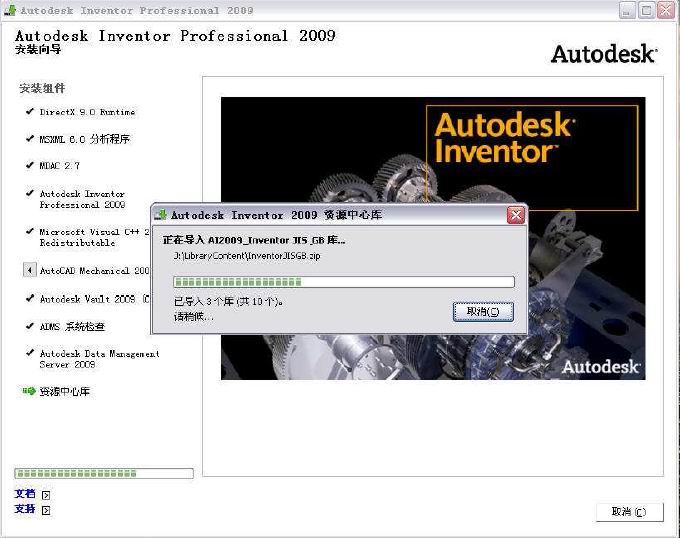Screen dimensions: 680x538
Task: Click the 请稍候... text in the dialog
Action: point(193,316)
